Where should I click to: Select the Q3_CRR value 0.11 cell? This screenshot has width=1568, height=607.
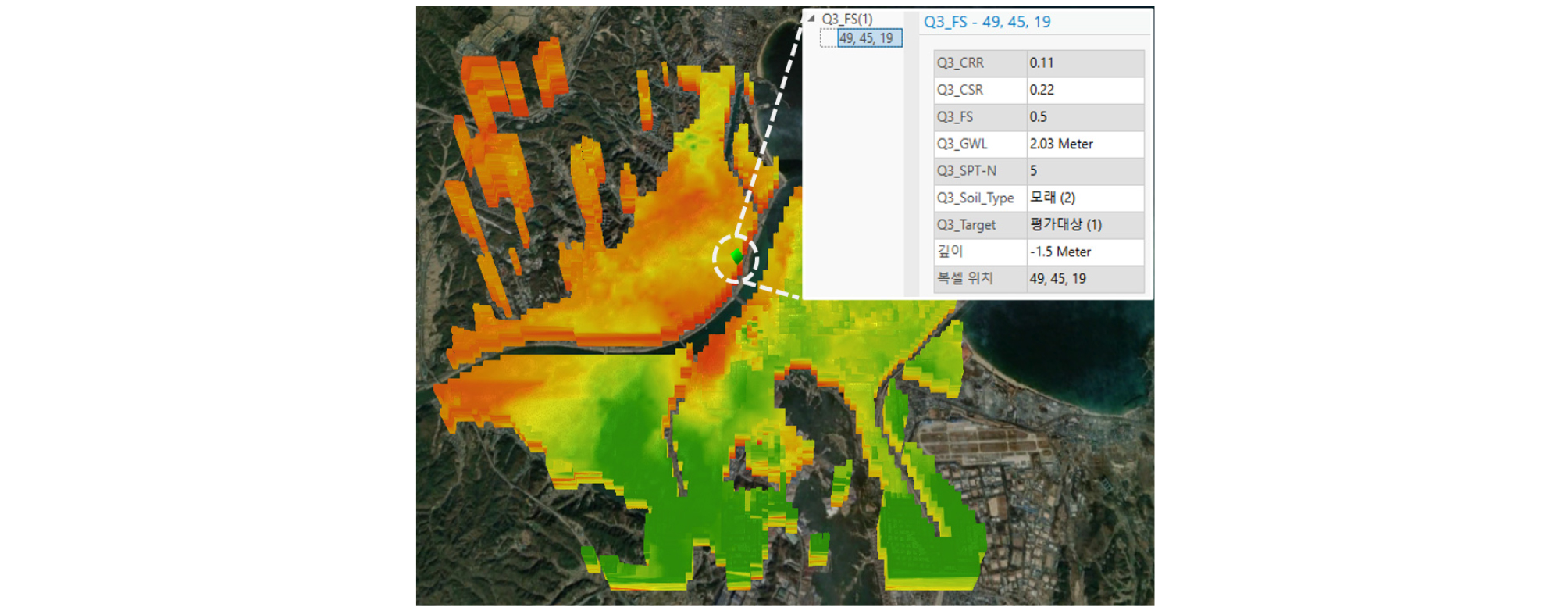pyautogui.click(x=1085, y=63)
